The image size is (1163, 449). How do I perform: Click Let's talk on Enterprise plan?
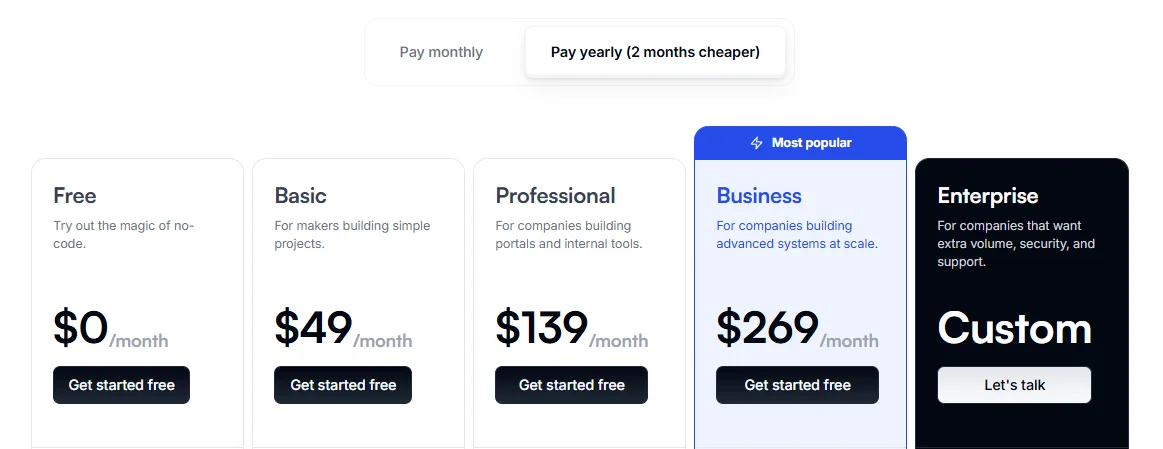pos(1015,385)
